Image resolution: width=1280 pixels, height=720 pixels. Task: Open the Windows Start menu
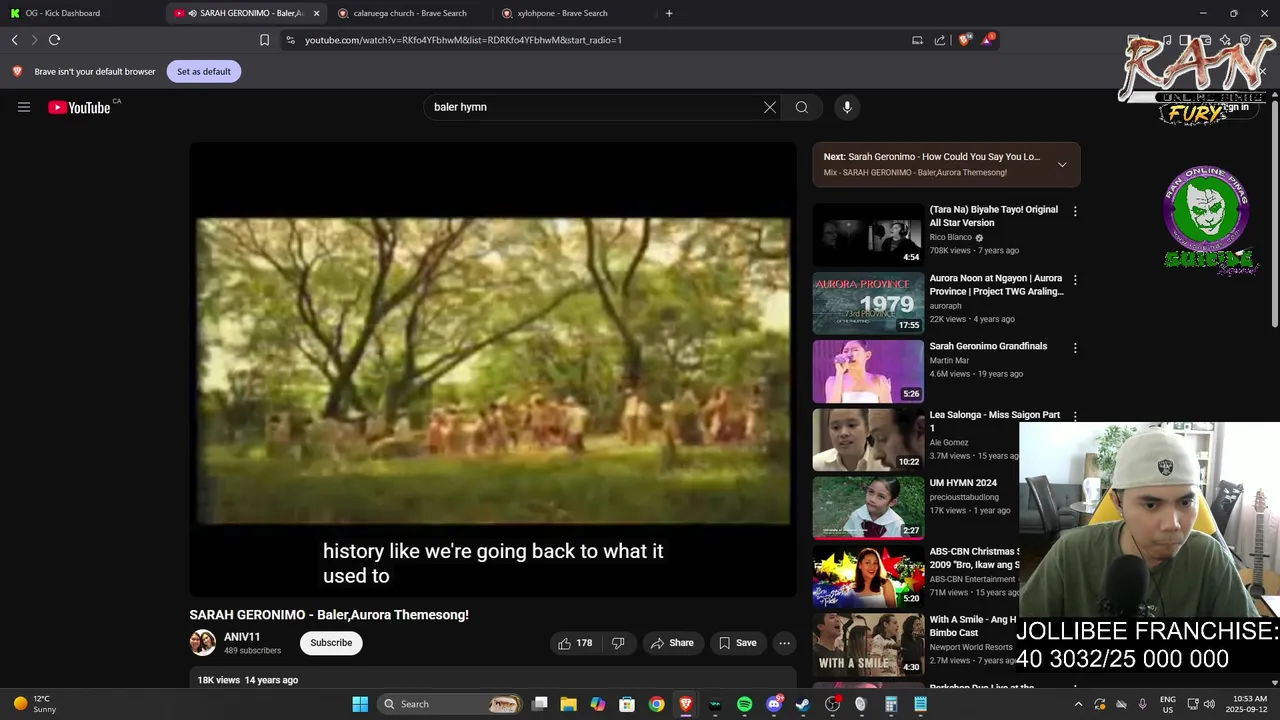click(360, 704)
